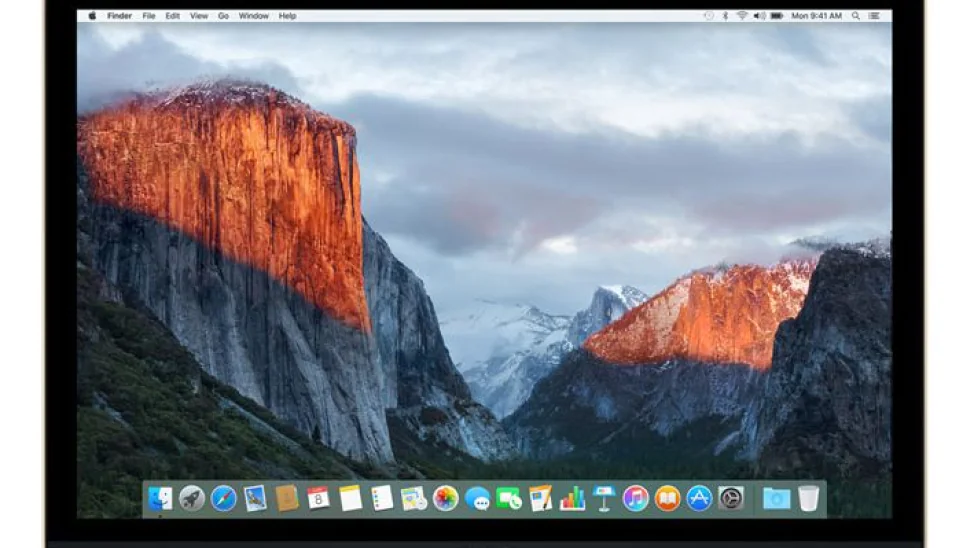Open Finder from the Dock
This screenshot has height=548, width=974.
[160, 498]
